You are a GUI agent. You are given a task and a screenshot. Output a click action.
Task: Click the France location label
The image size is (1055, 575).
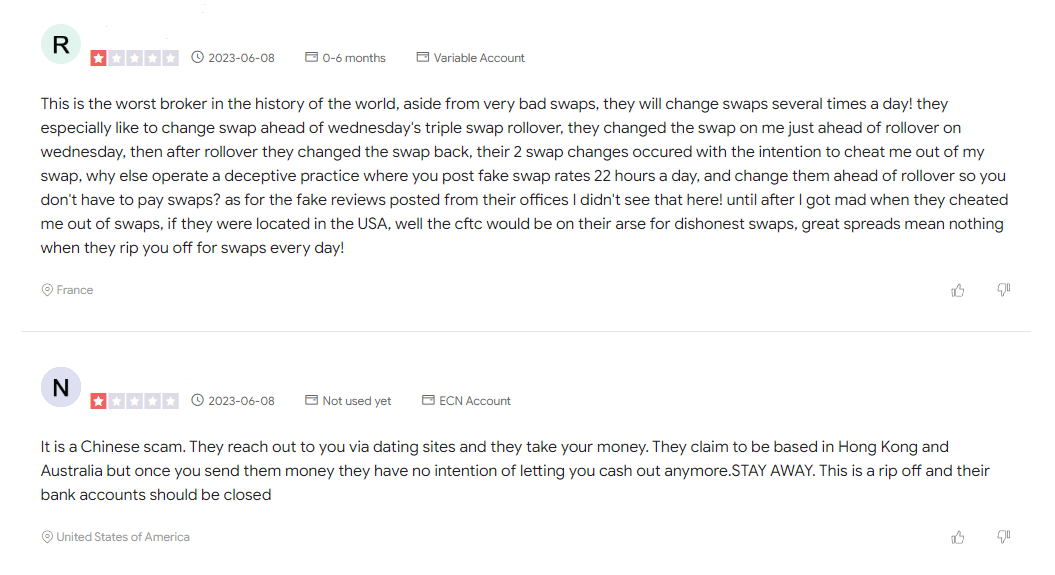75,290
